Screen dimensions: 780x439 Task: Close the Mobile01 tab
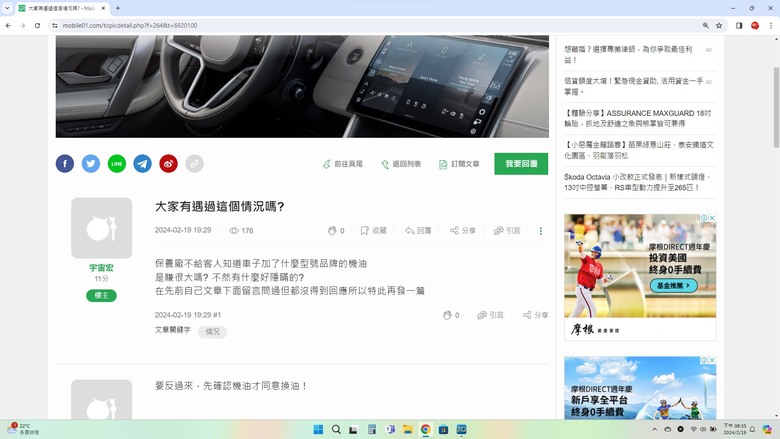pyautogui.click(x=103, y=8)
